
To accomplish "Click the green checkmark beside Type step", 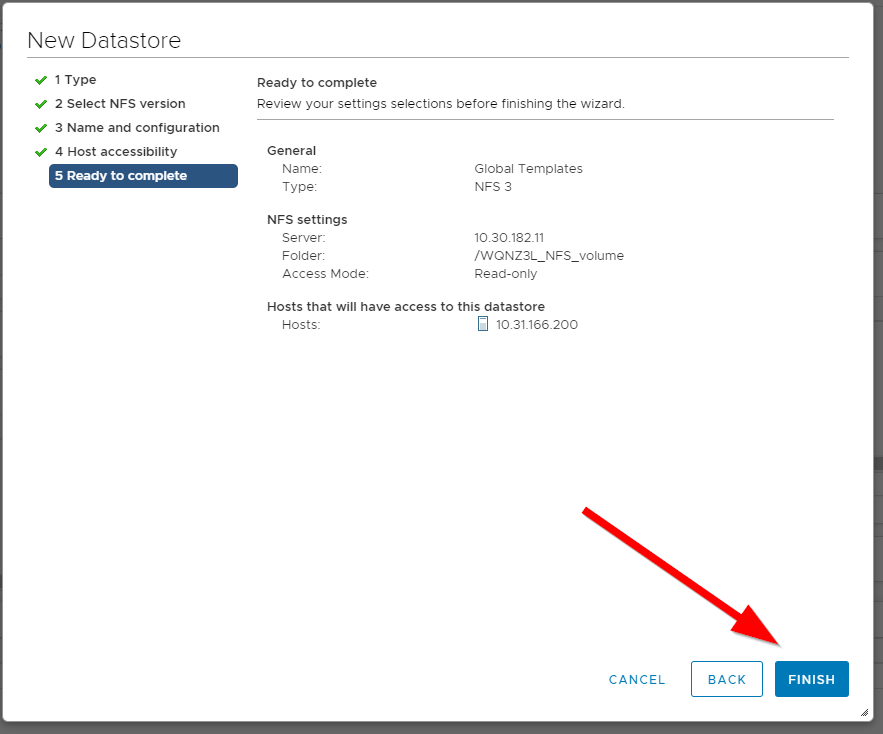I will click(x=41, y=80).
